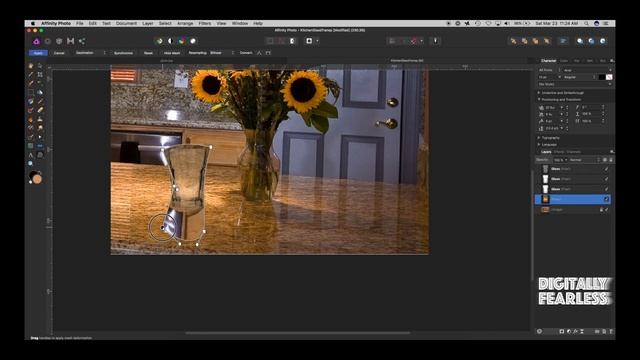Apply Auto White Balance from the toolbar

pyautogui.click(x=193, y=41)
